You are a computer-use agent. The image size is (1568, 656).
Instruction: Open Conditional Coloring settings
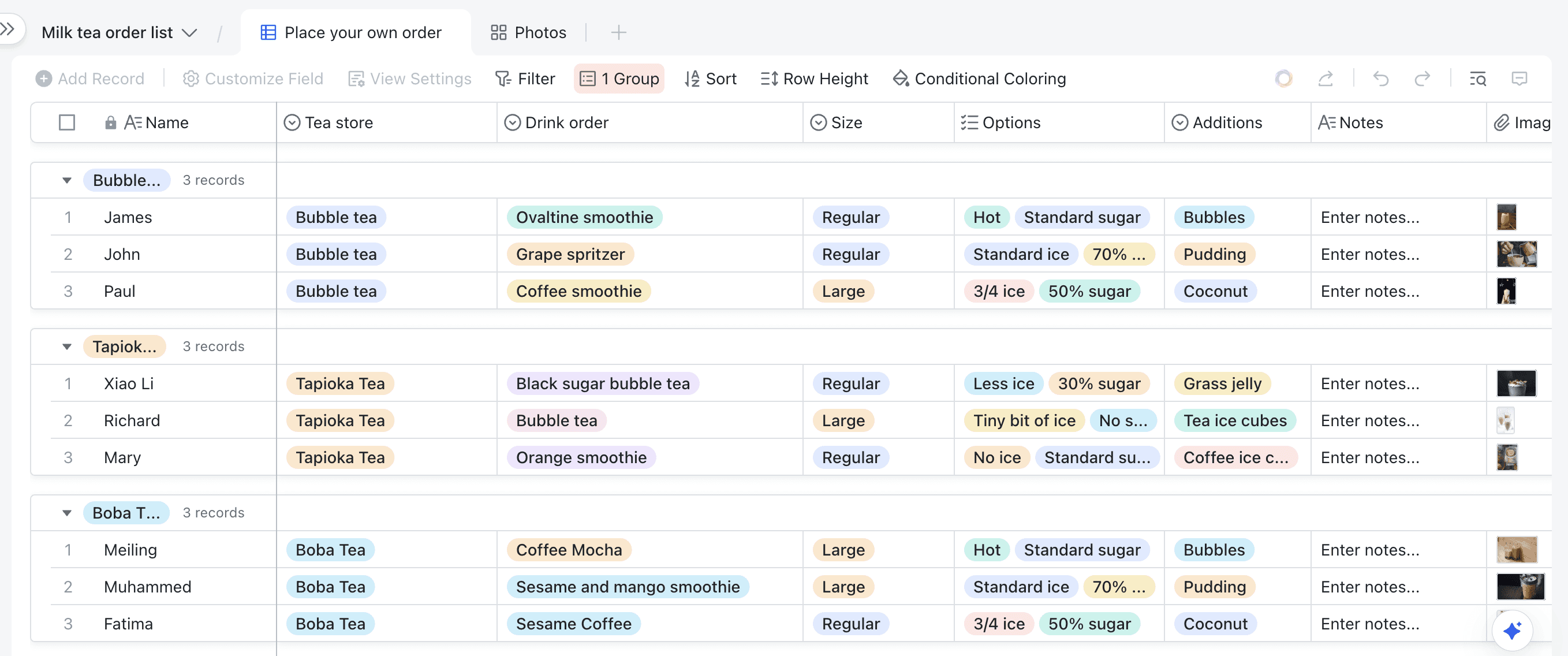[x=979, y=79]
